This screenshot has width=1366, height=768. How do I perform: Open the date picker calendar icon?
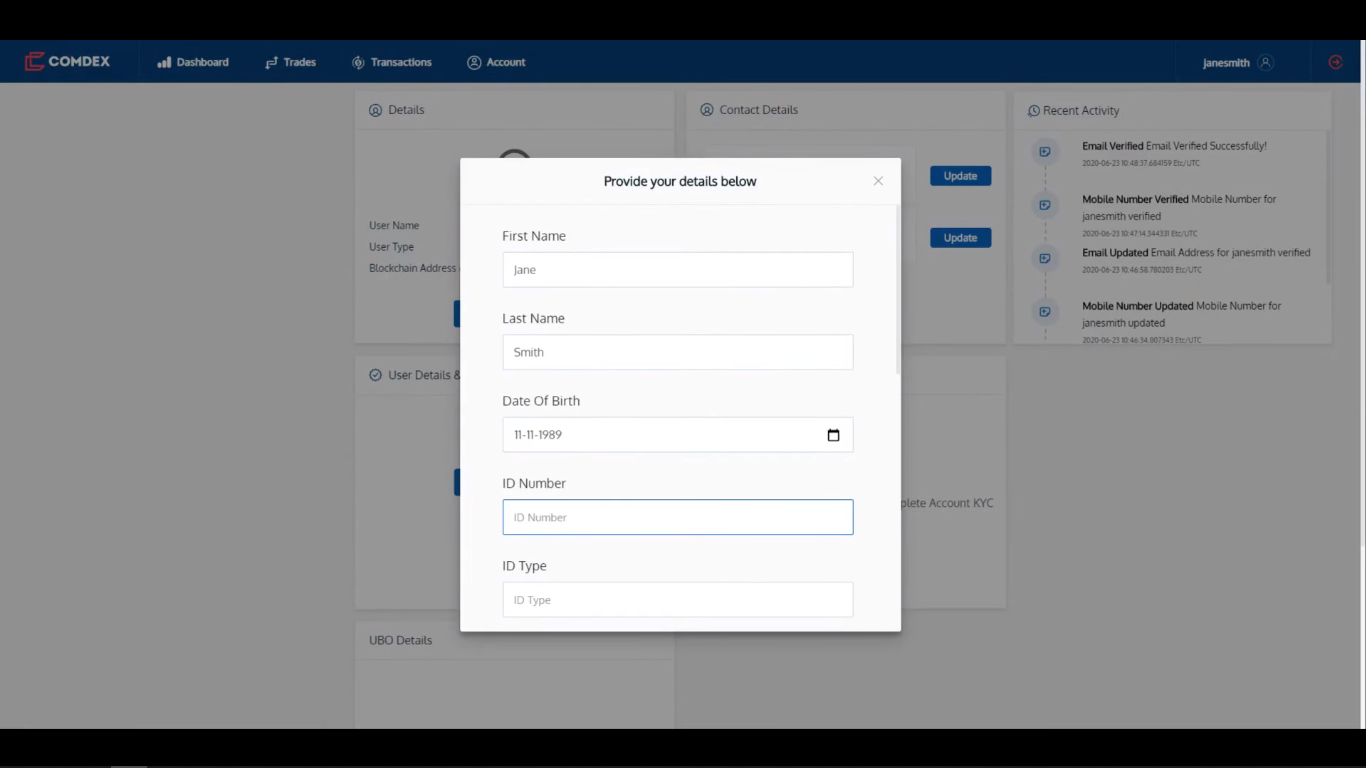833,435
